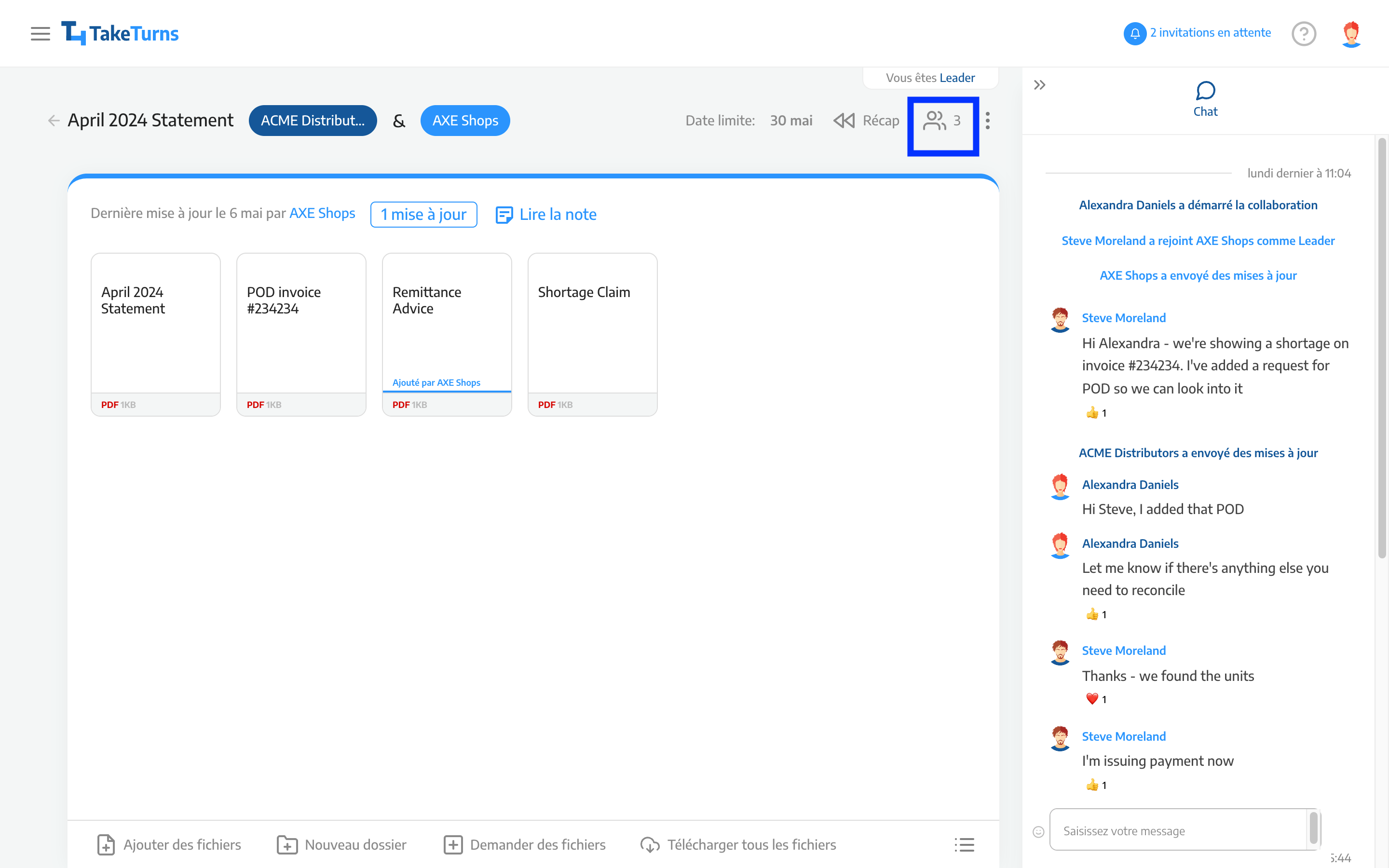Click ACME Distributors a envoyé des mises à jour
Image resolution: width=1389 pixels, height=868 pixels.
pos(1198,453)
